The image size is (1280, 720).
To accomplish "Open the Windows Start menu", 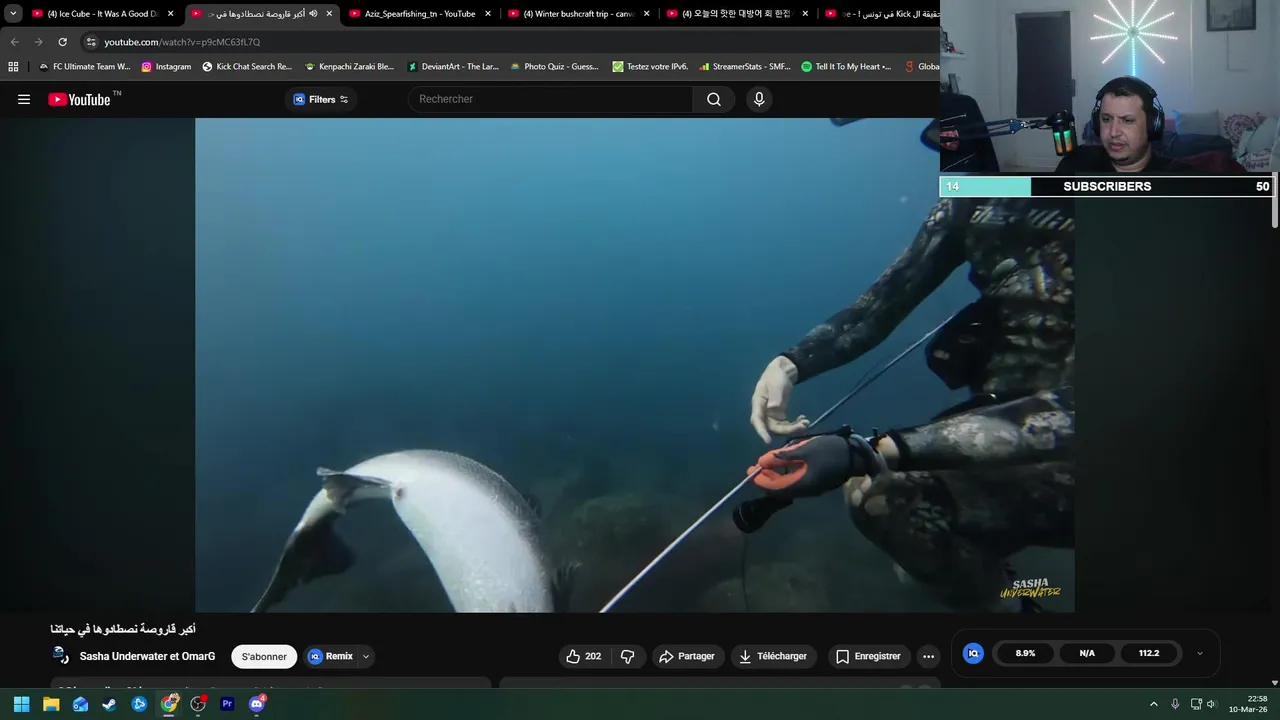I will (x=21, y=704).
